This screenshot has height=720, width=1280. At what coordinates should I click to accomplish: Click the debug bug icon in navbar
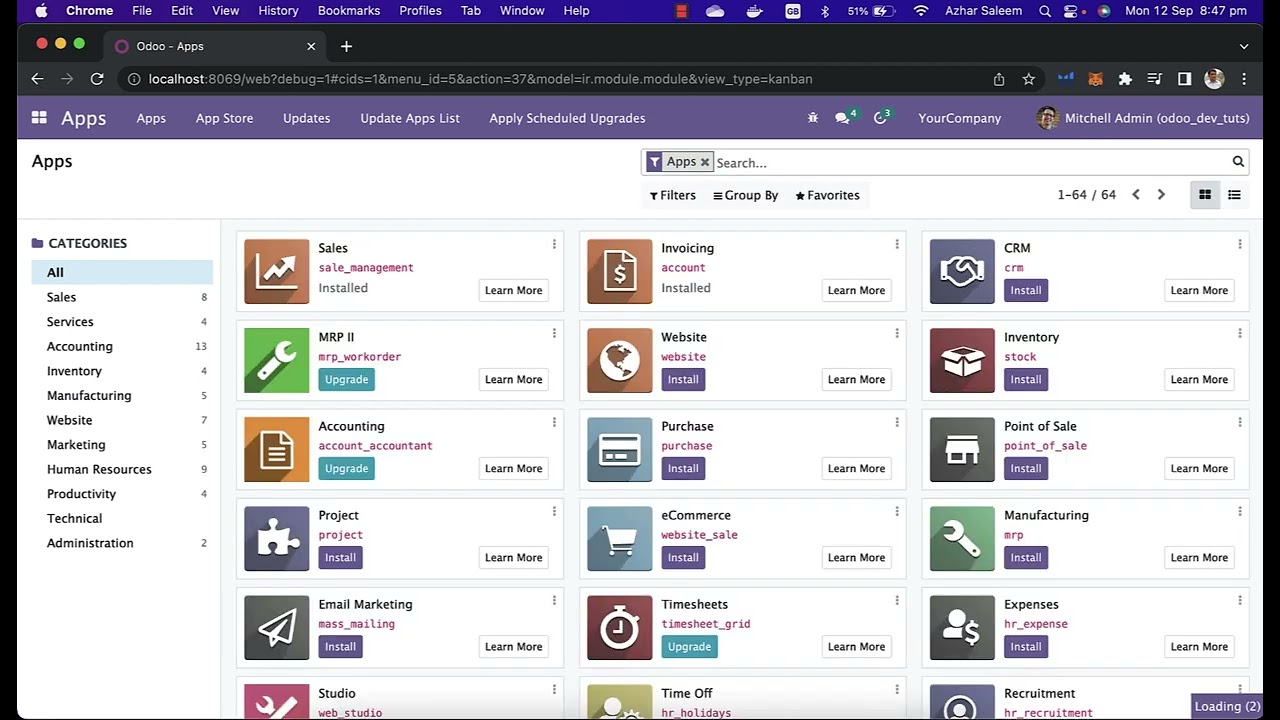point(813,118)
